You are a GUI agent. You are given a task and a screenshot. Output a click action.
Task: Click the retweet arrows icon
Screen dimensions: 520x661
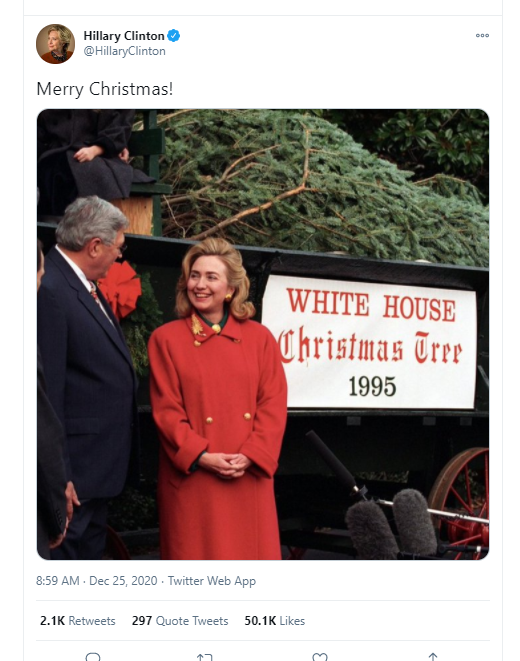(x=205, y=657)
